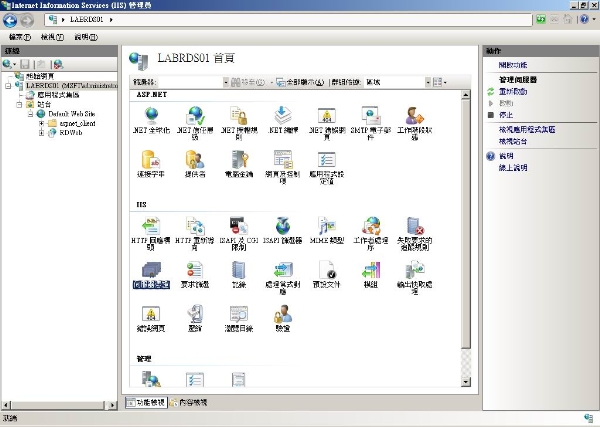This screenshot has width=600, height=427.
Task: Select RDWeb in Connections tree
Action: pyautogui.click(x=70, y=133)
